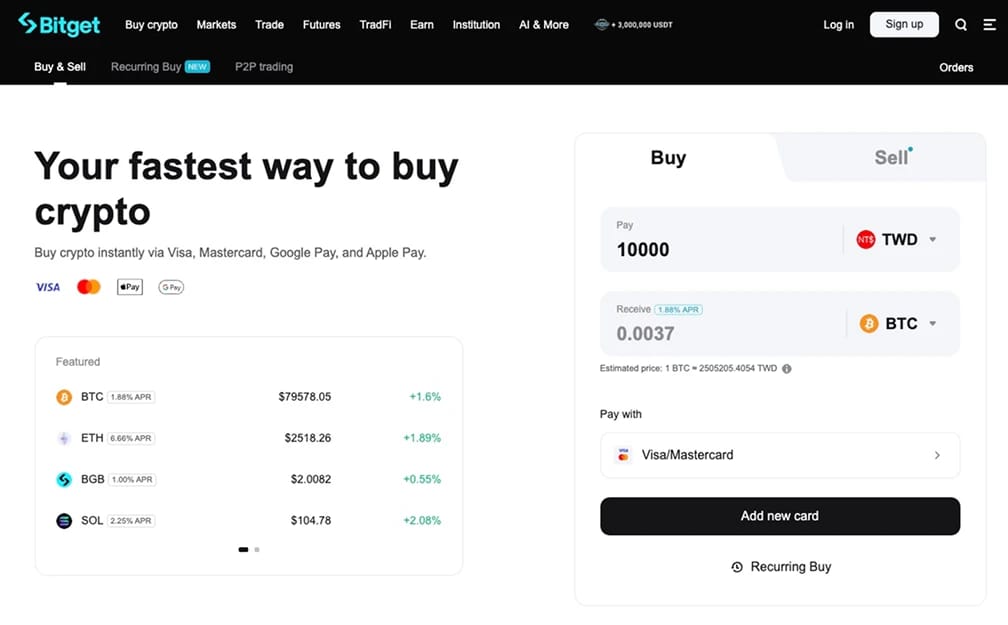
Task: Click the SOL change +2.08%
Action: point(422,521)
